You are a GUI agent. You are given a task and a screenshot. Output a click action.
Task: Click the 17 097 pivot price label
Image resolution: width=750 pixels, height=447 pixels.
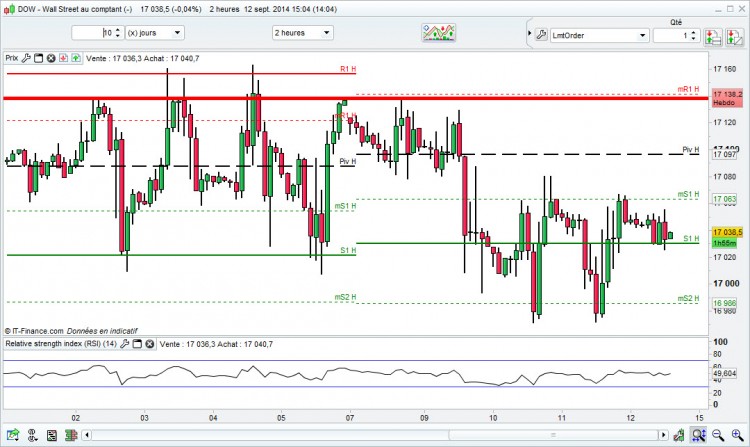pyautogui.click(x=725, y=154)
